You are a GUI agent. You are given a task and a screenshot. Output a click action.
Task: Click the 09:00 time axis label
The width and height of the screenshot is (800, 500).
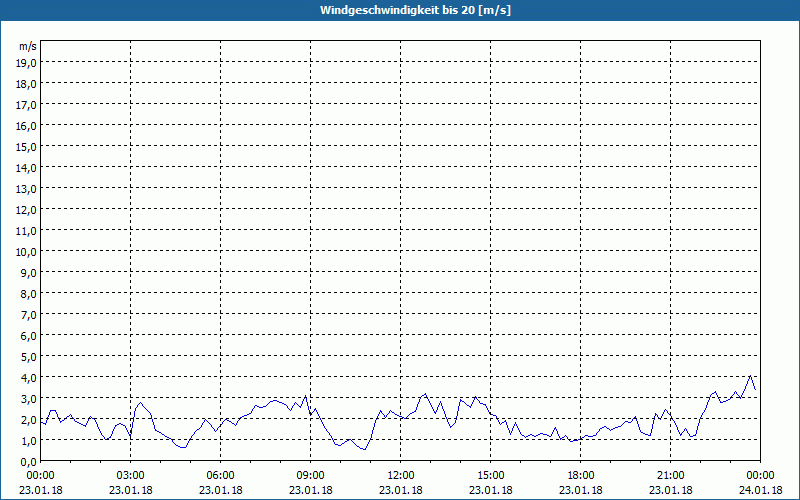click(311, 476)
